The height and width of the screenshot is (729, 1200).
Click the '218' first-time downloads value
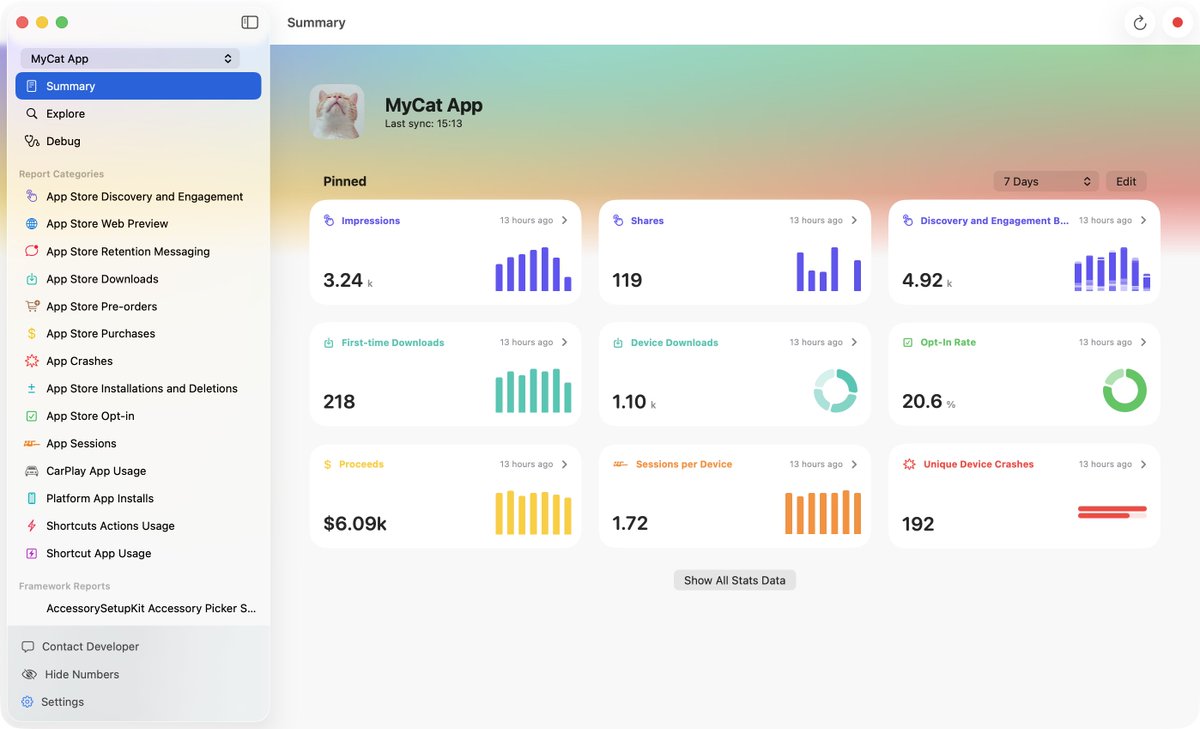point(339,401)
